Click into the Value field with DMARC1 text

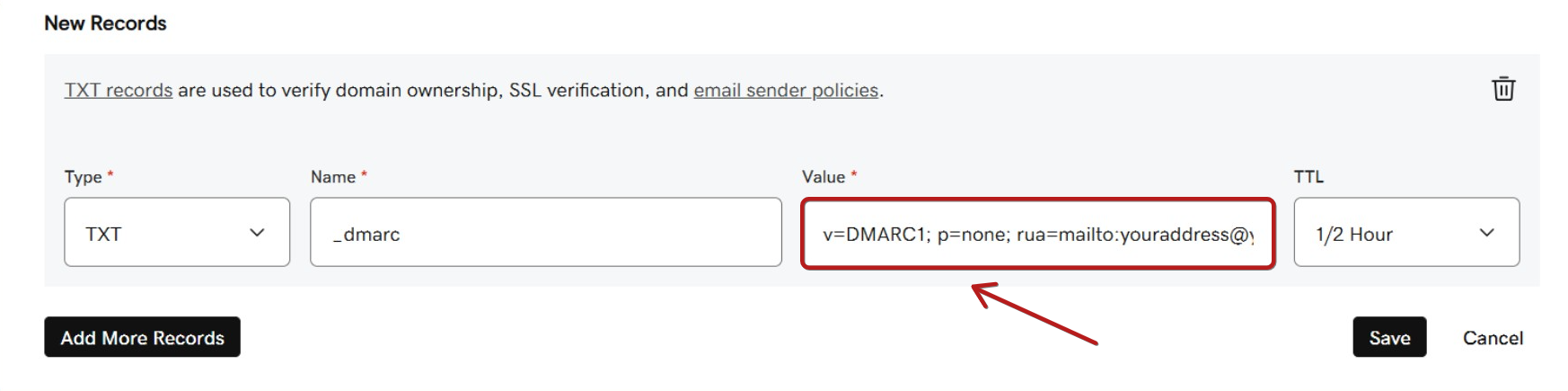click(x=1037, y=234)
